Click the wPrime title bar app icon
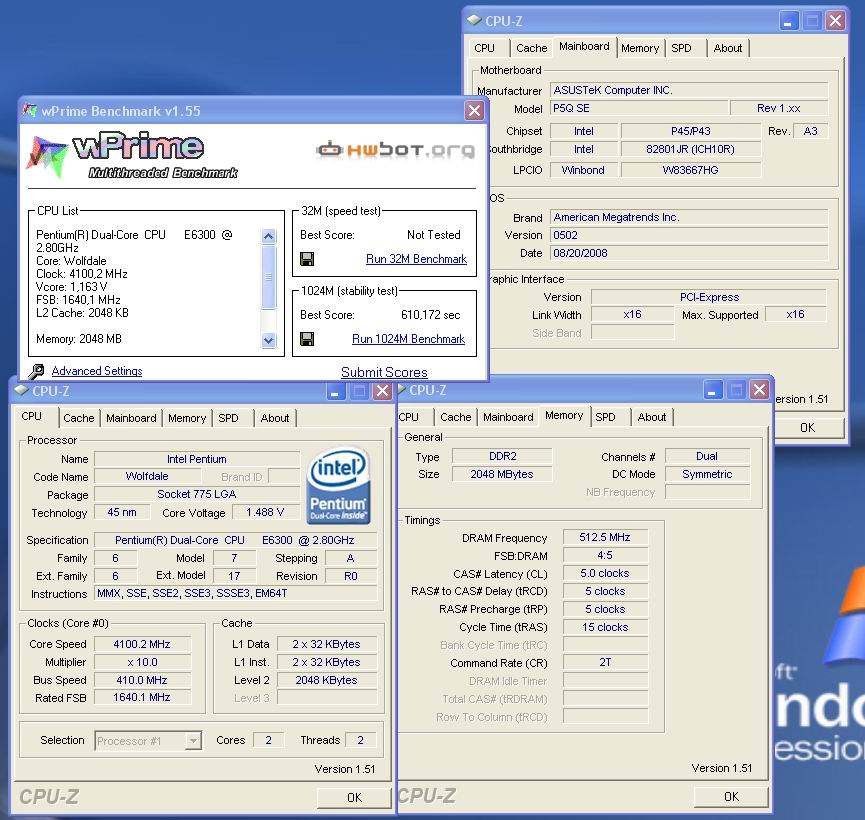 (30, 110)
